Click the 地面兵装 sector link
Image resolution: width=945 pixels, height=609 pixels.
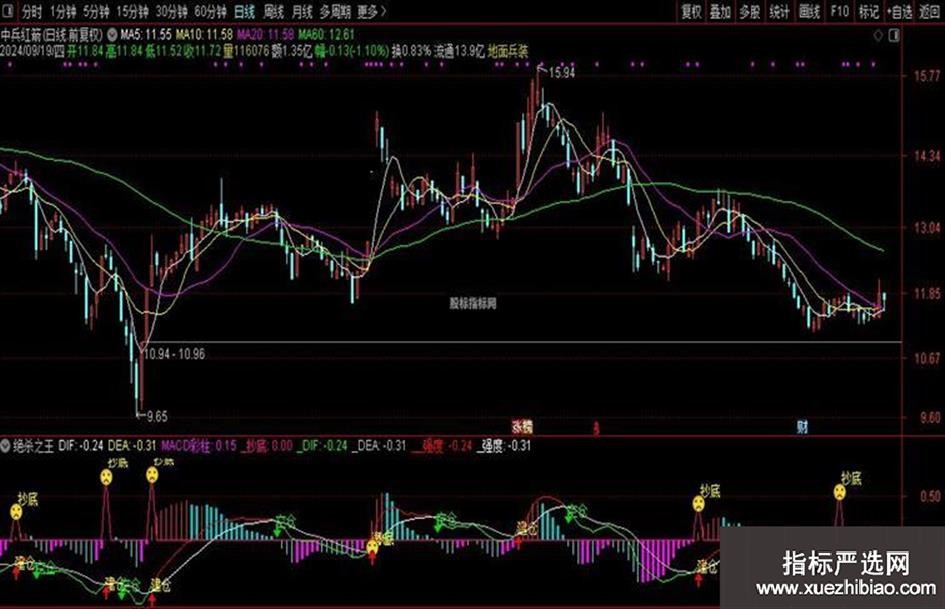click(507, 52)
